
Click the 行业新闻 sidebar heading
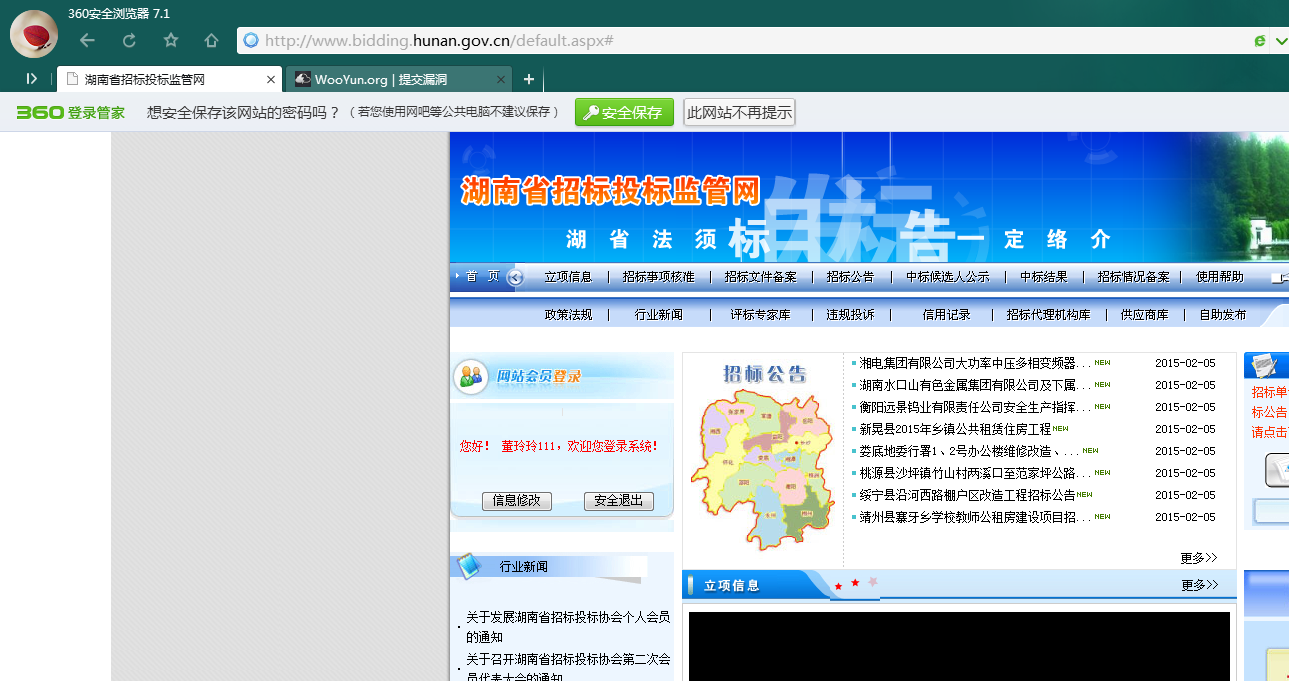[524, 567]
